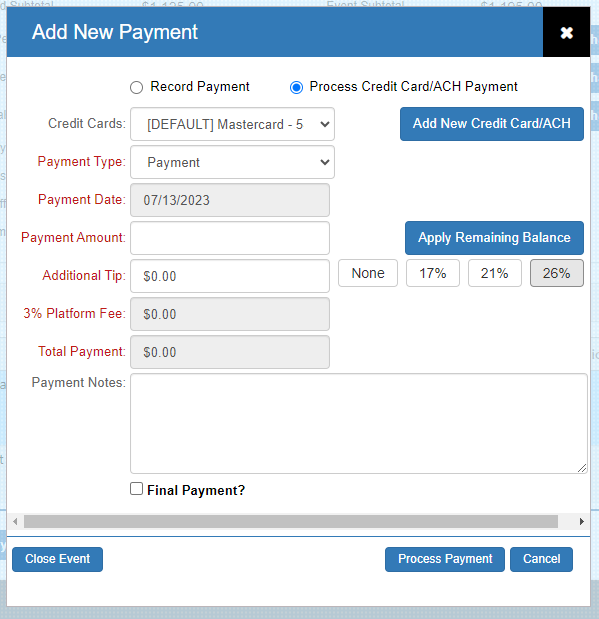Click the Payment Notes resize handle
Image resolution: width=599 pixels, height=619 pixels.
pos(582,468)
